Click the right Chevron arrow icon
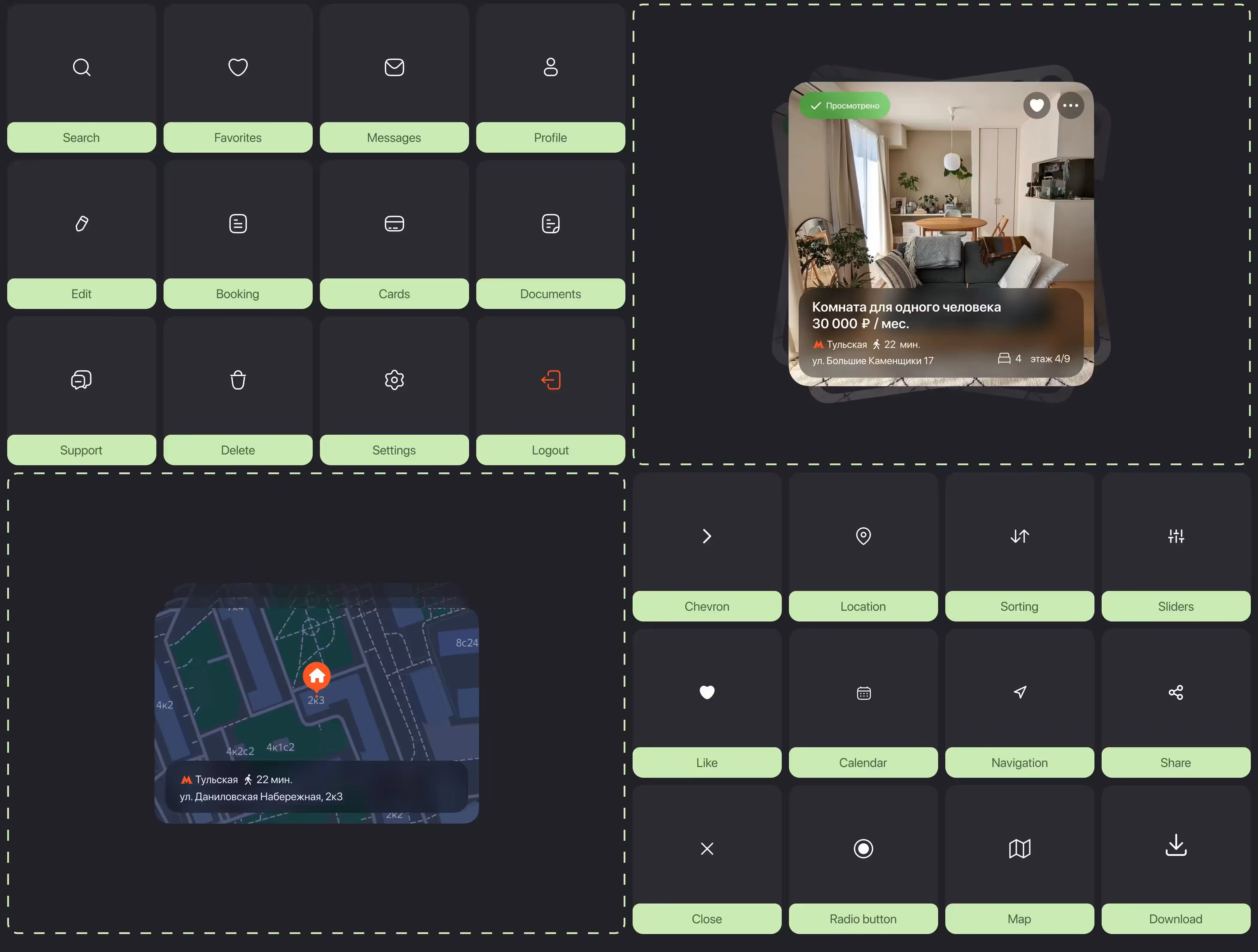This screenshot has height=952, width=1258. click(707, 536)
